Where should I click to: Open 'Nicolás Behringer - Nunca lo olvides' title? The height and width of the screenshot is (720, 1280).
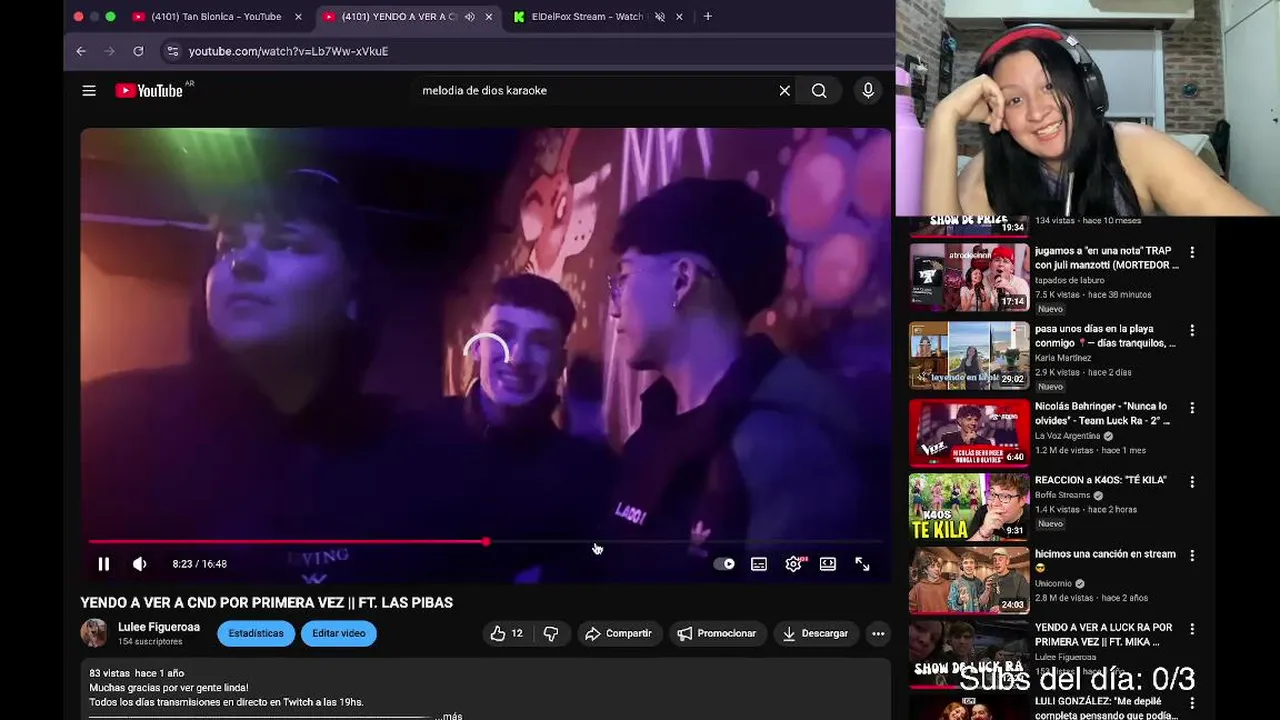[1102, 414]
